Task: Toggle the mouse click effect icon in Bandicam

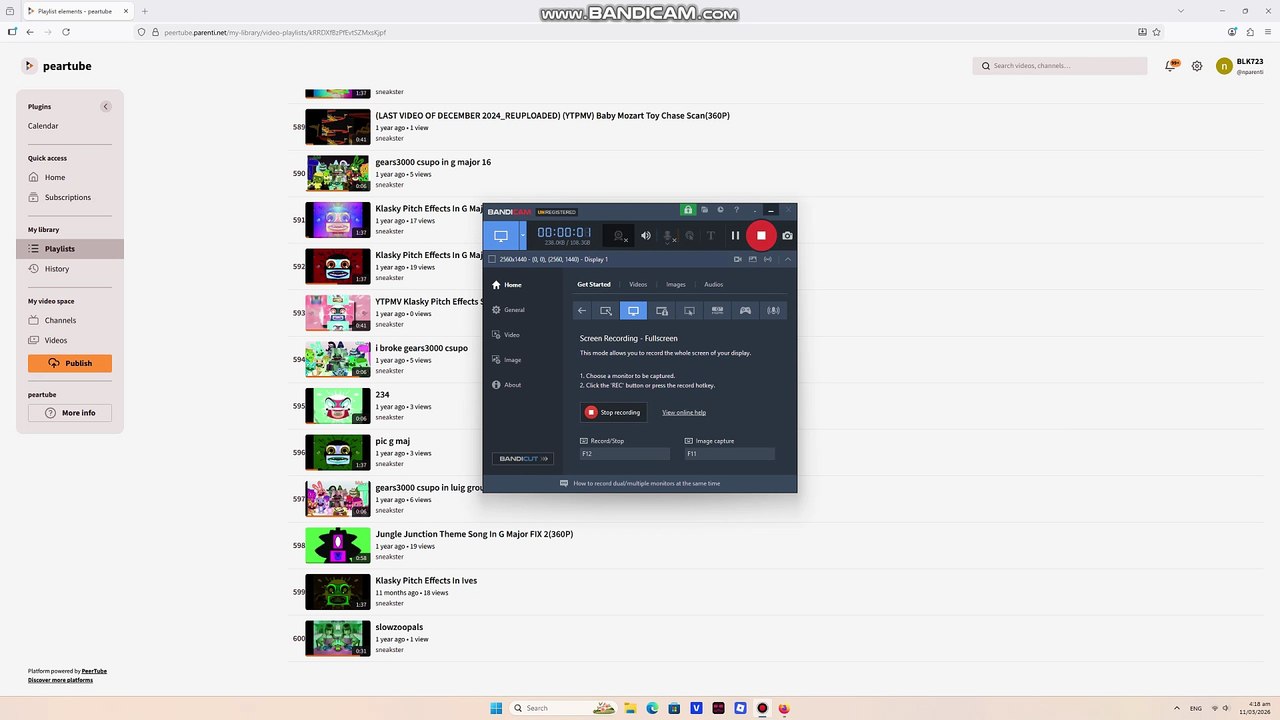Action: [x=690, y=236]
